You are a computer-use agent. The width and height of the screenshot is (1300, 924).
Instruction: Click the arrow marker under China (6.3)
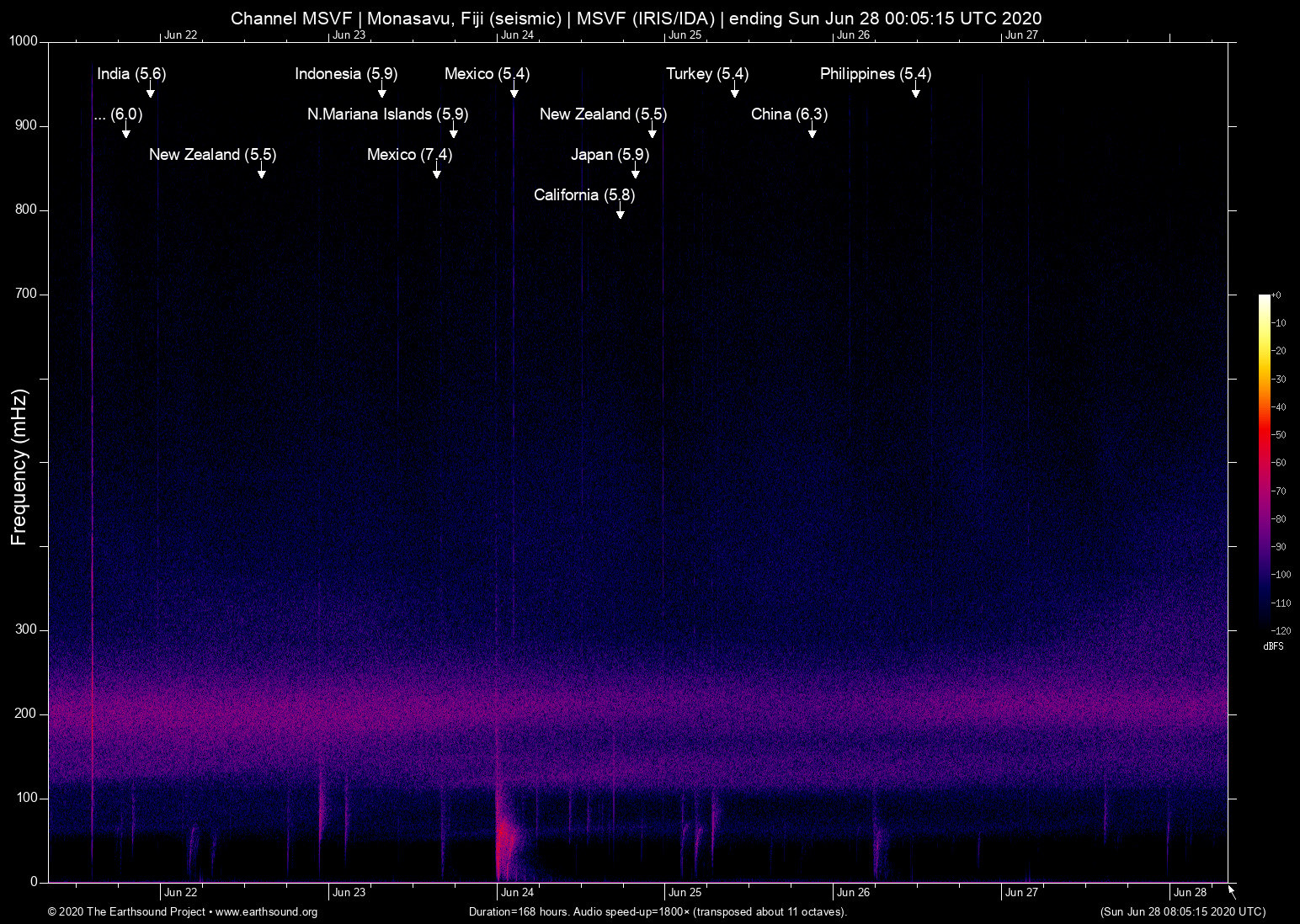pos(812,130)
